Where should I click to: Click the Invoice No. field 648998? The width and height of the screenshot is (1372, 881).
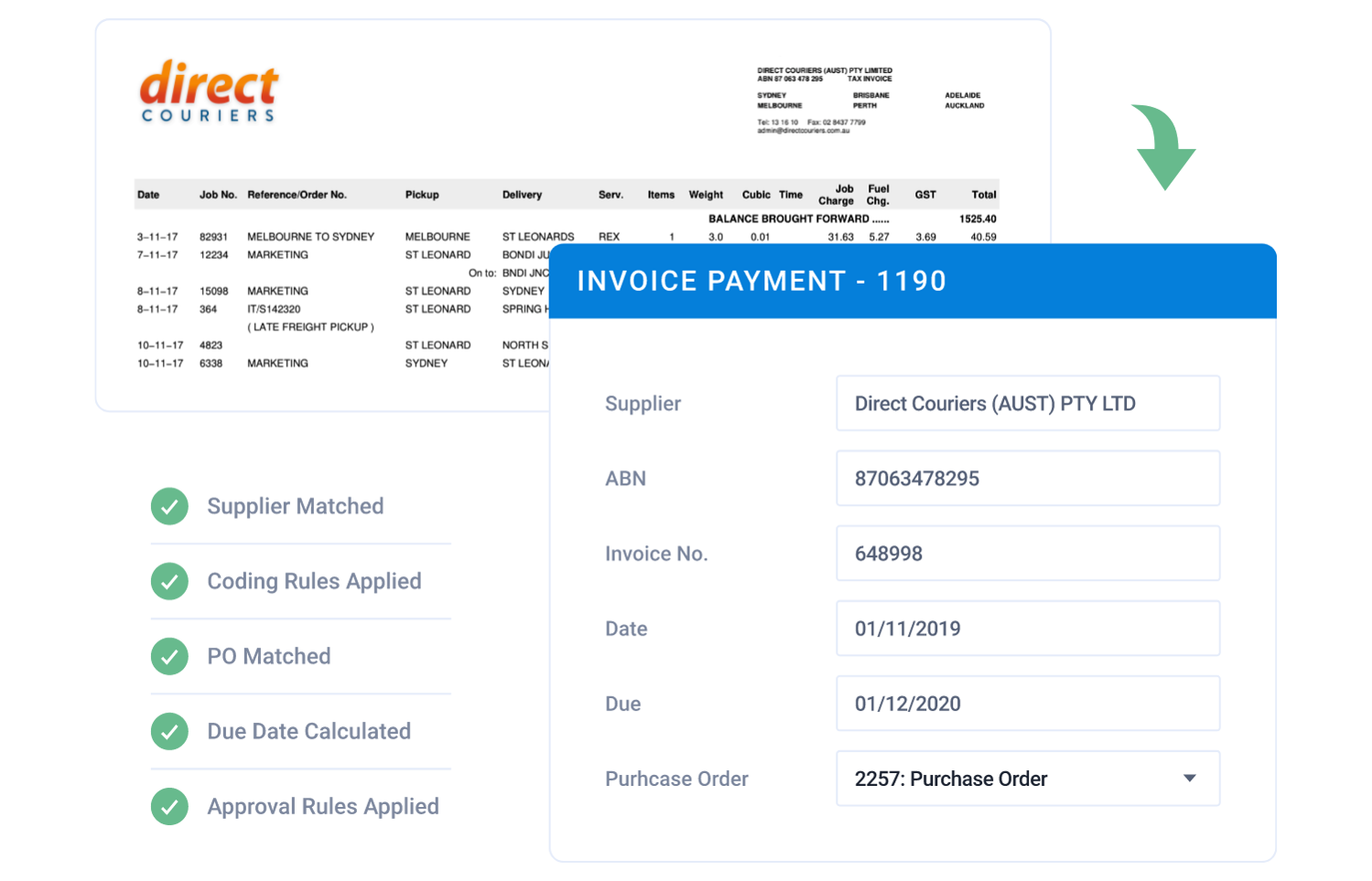click(x=1028, y=553)
